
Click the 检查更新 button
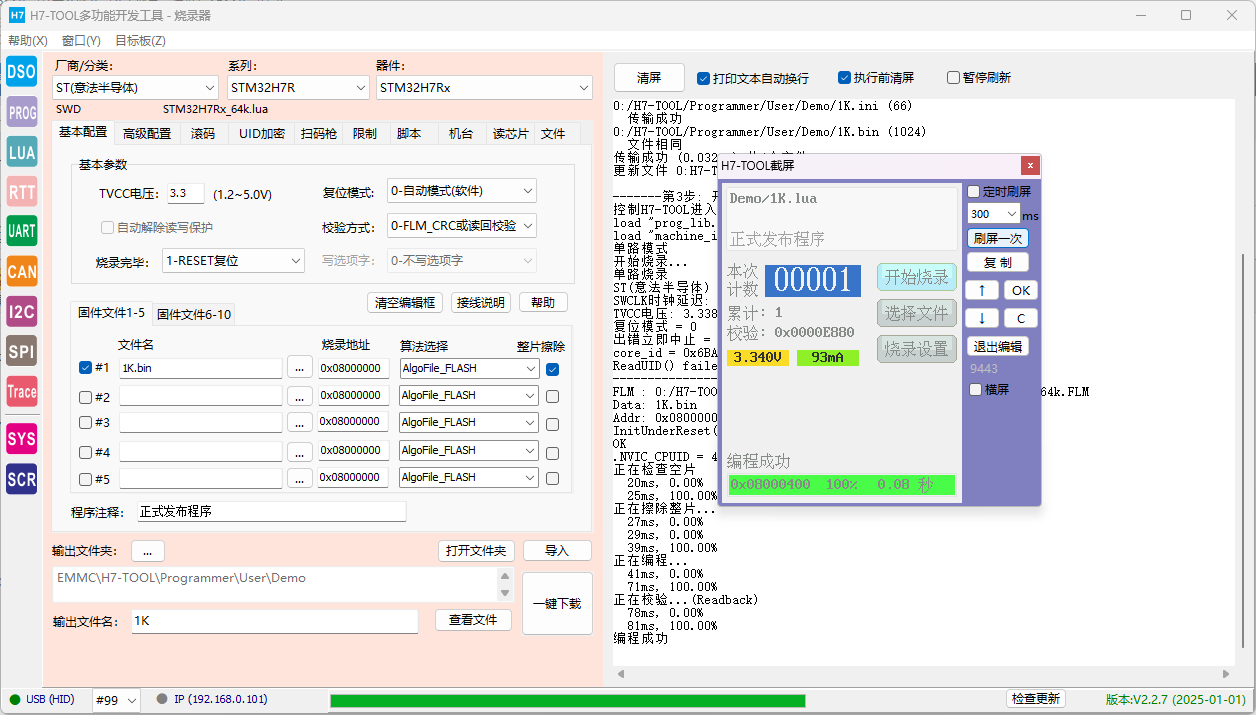1036,699
